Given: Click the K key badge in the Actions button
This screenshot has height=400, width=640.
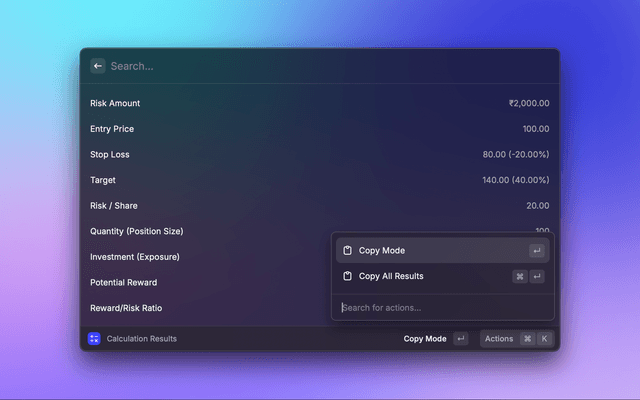Looking at the screenshot, I should click(544, 339).
